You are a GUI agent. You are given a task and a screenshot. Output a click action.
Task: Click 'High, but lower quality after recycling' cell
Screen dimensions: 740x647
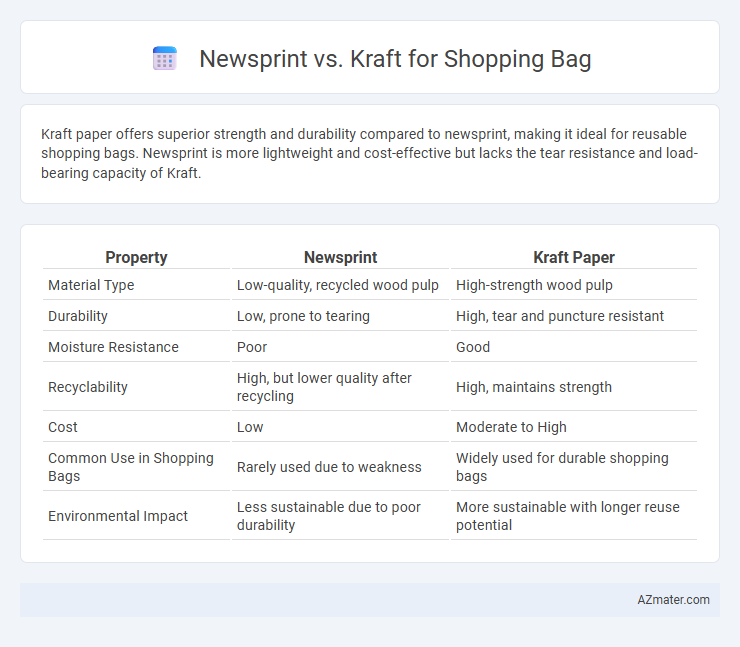324,387
